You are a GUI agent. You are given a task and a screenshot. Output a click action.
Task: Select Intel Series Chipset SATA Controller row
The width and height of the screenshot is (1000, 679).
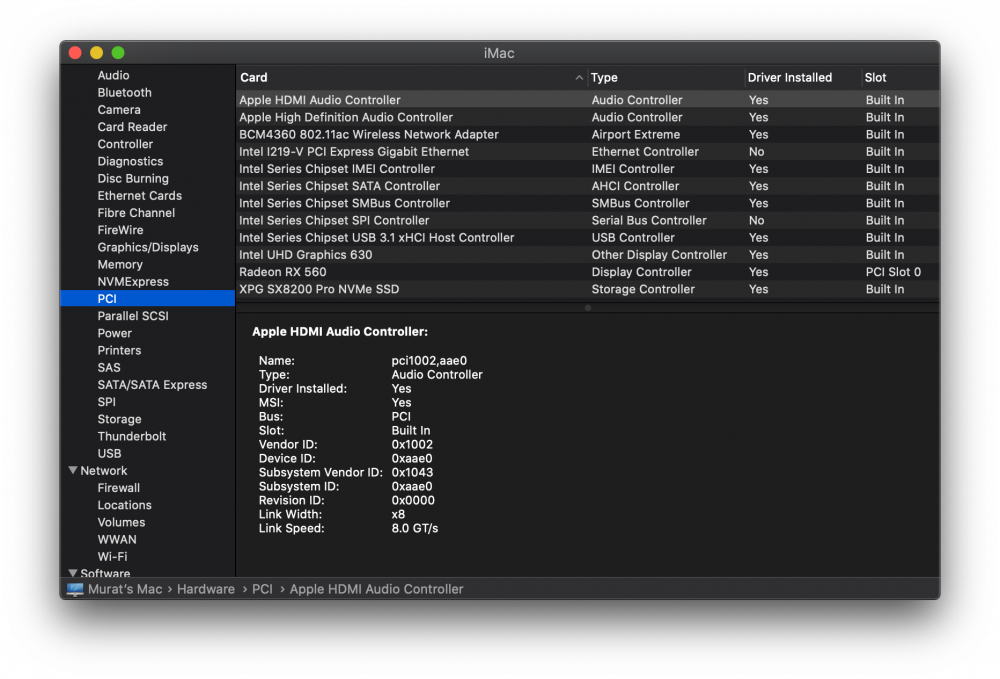(587, 186)
